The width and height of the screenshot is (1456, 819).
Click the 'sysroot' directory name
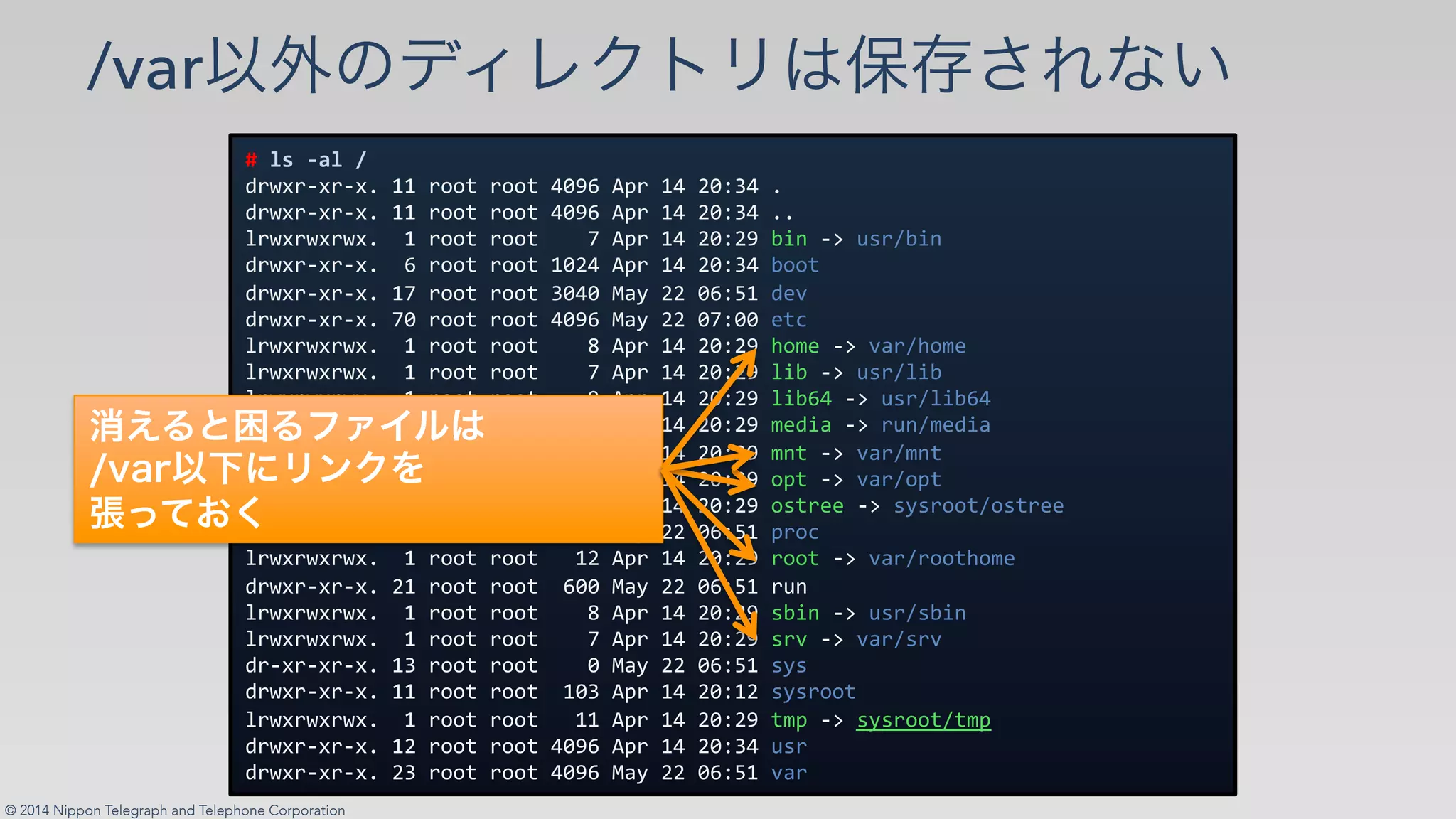(813, 692)
